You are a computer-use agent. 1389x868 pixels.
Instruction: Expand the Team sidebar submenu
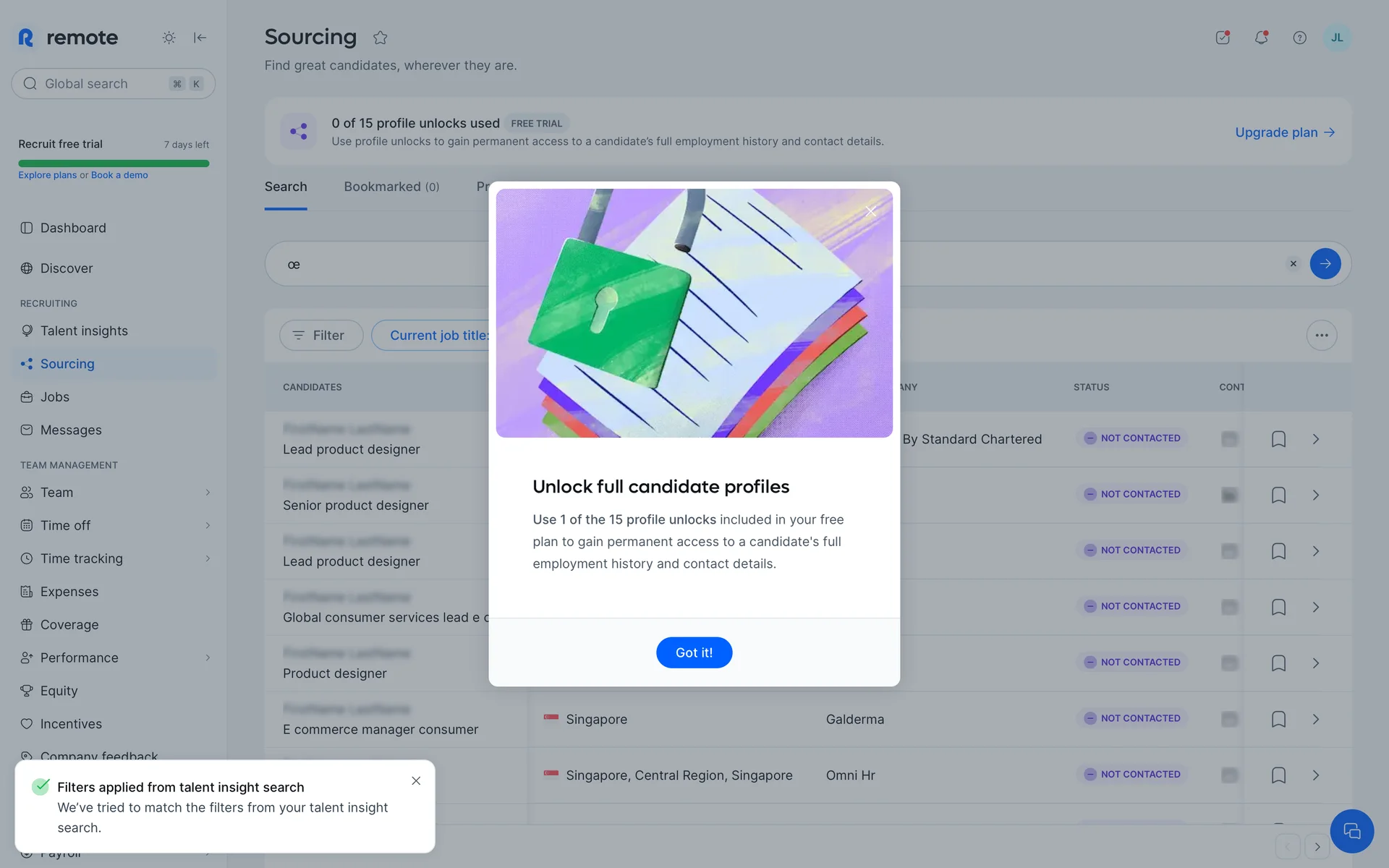(208, 493)
